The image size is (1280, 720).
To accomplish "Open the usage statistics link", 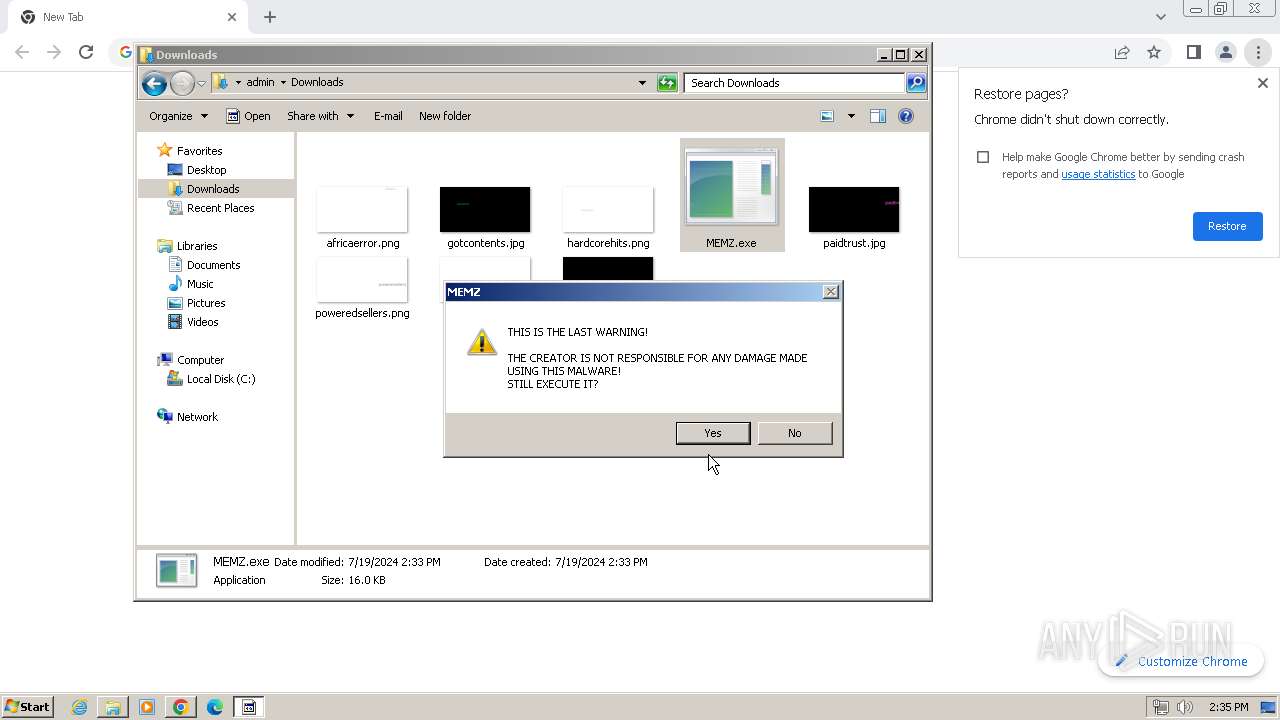I will (1098, 174).
